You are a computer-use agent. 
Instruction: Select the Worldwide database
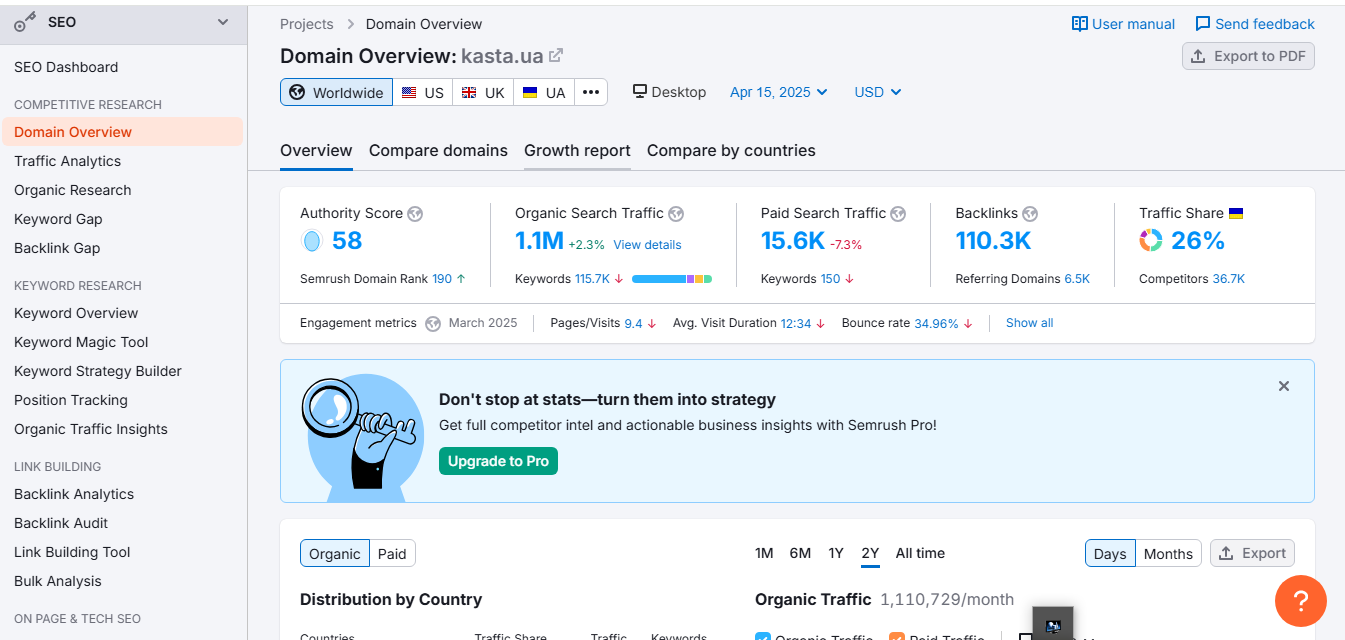point(336,92)
